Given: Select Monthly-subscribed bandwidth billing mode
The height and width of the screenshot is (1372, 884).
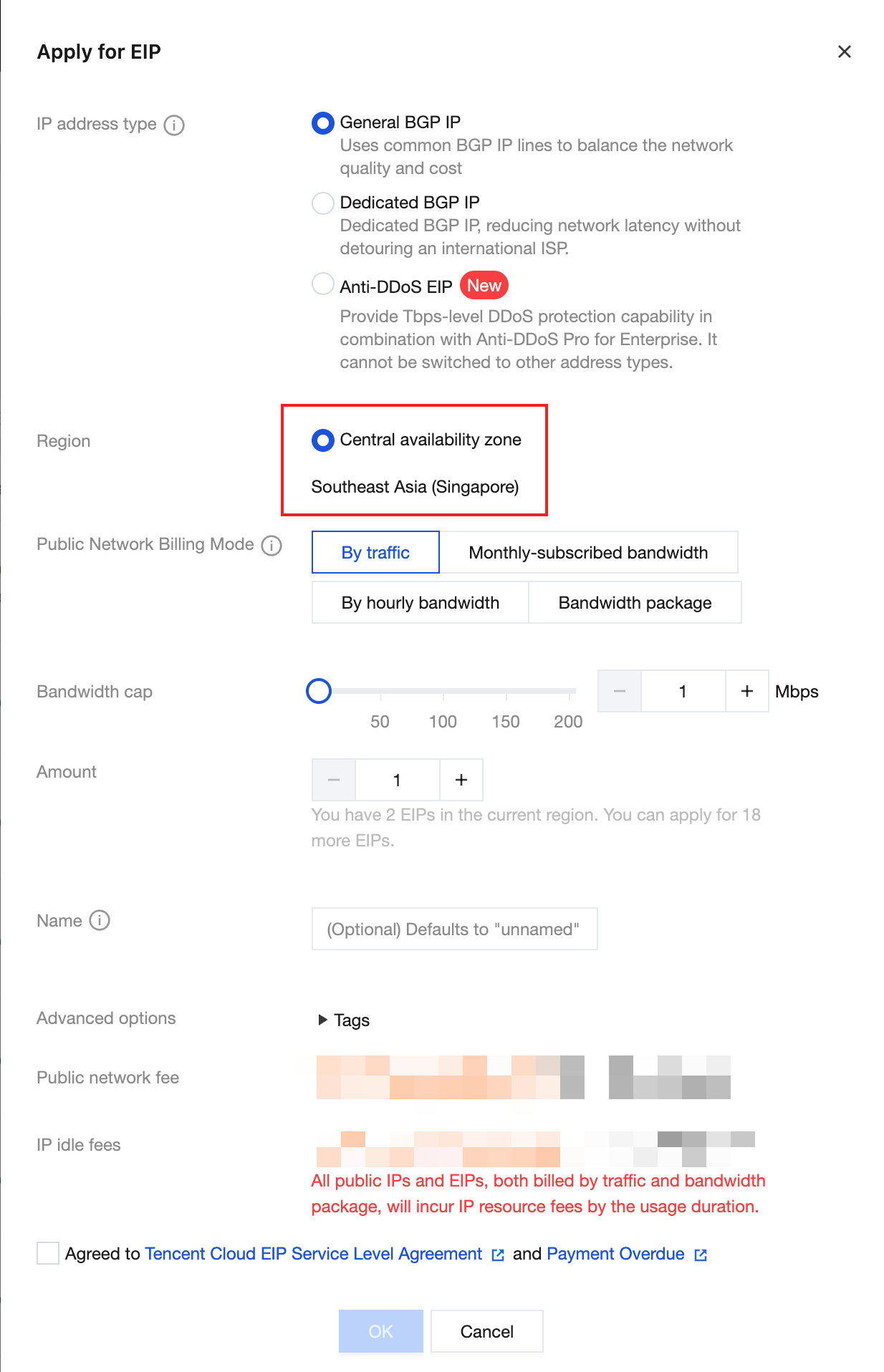Looking at the screenshot, I should click(588, 552).
